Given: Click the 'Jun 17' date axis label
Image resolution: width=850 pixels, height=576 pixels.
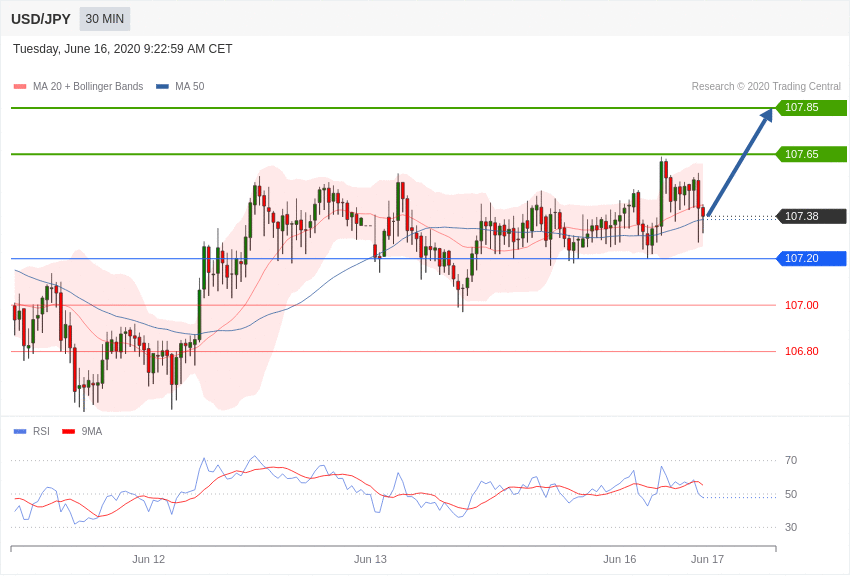Looking at the screenshot, I should (x=707, y=559).
